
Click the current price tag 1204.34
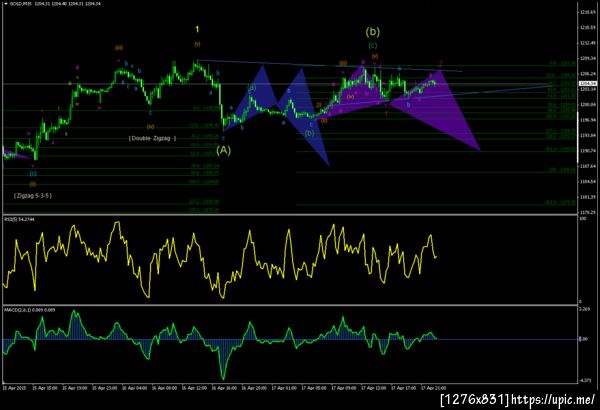587,83
